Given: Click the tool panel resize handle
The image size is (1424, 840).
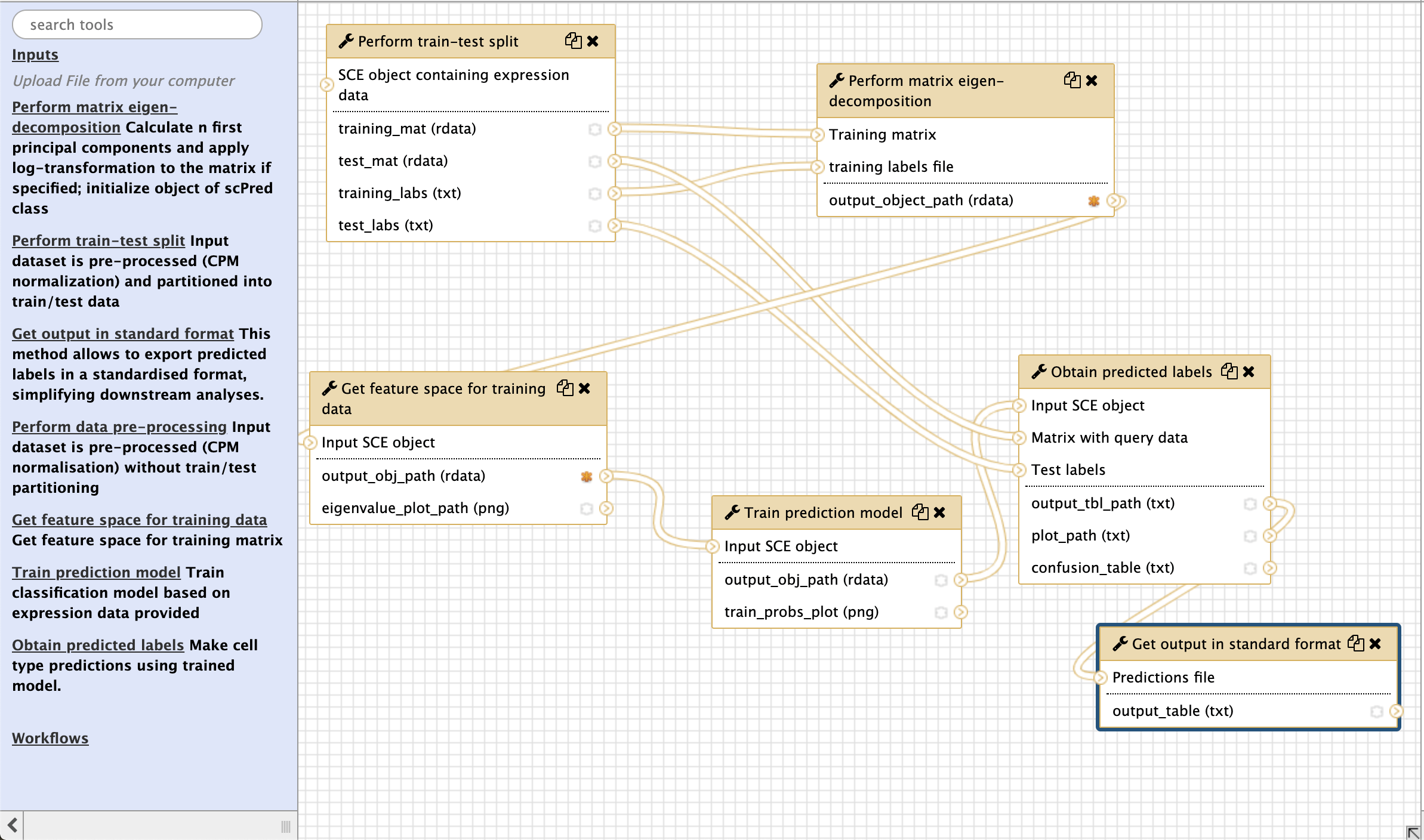Looking at the screenshot, I should click(286, 826).
